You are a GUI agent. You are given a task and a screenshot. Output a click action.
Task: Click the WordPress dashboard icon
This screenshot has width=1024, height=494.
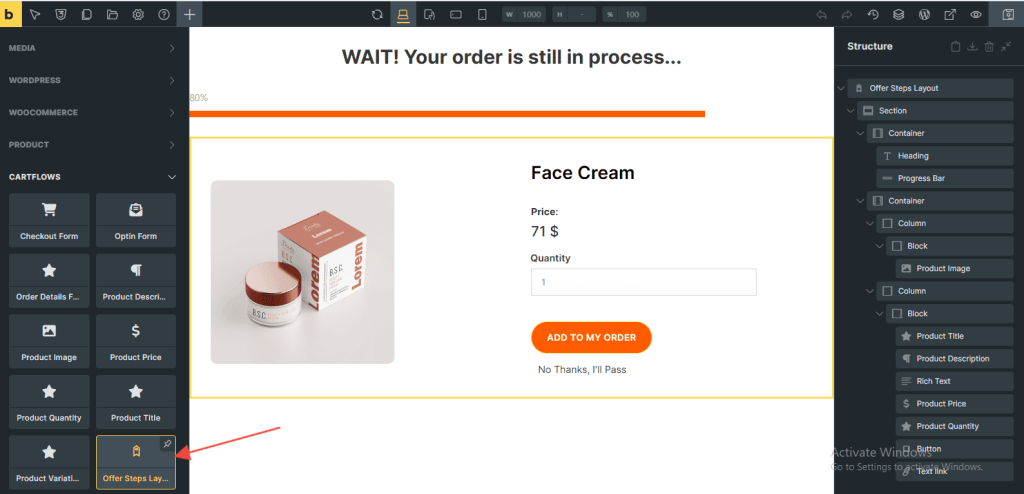pos(925,15)
